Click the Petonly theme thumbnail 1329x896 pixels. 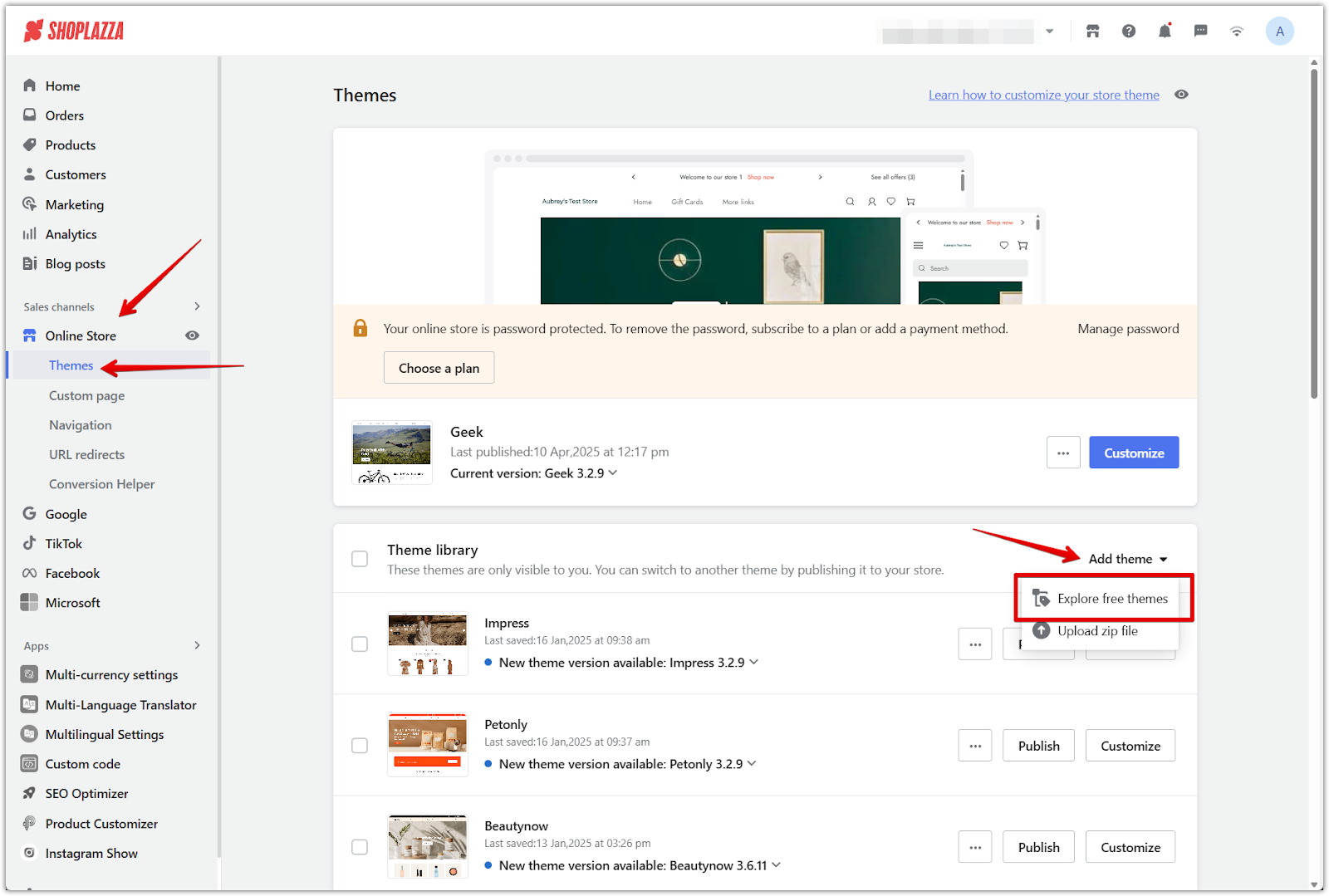[427, 745]
